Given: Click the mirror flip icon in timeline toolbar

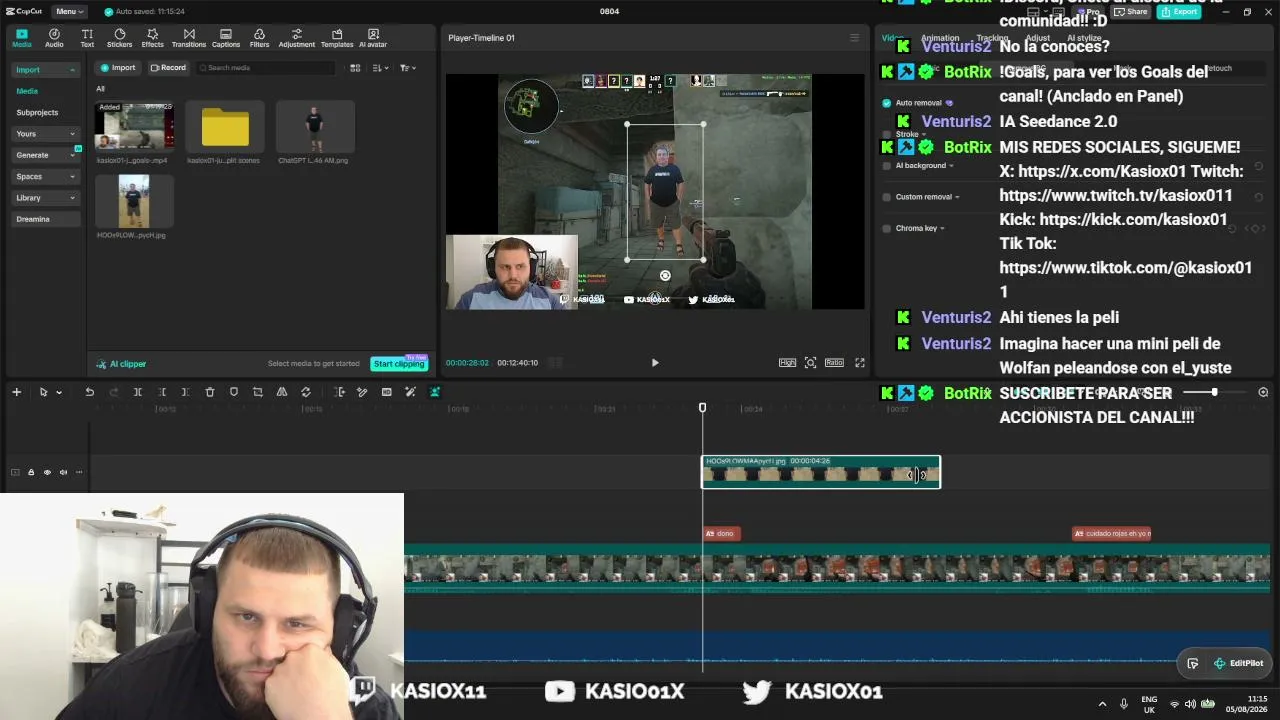Looking at the screenshot, I should [282, 392].
